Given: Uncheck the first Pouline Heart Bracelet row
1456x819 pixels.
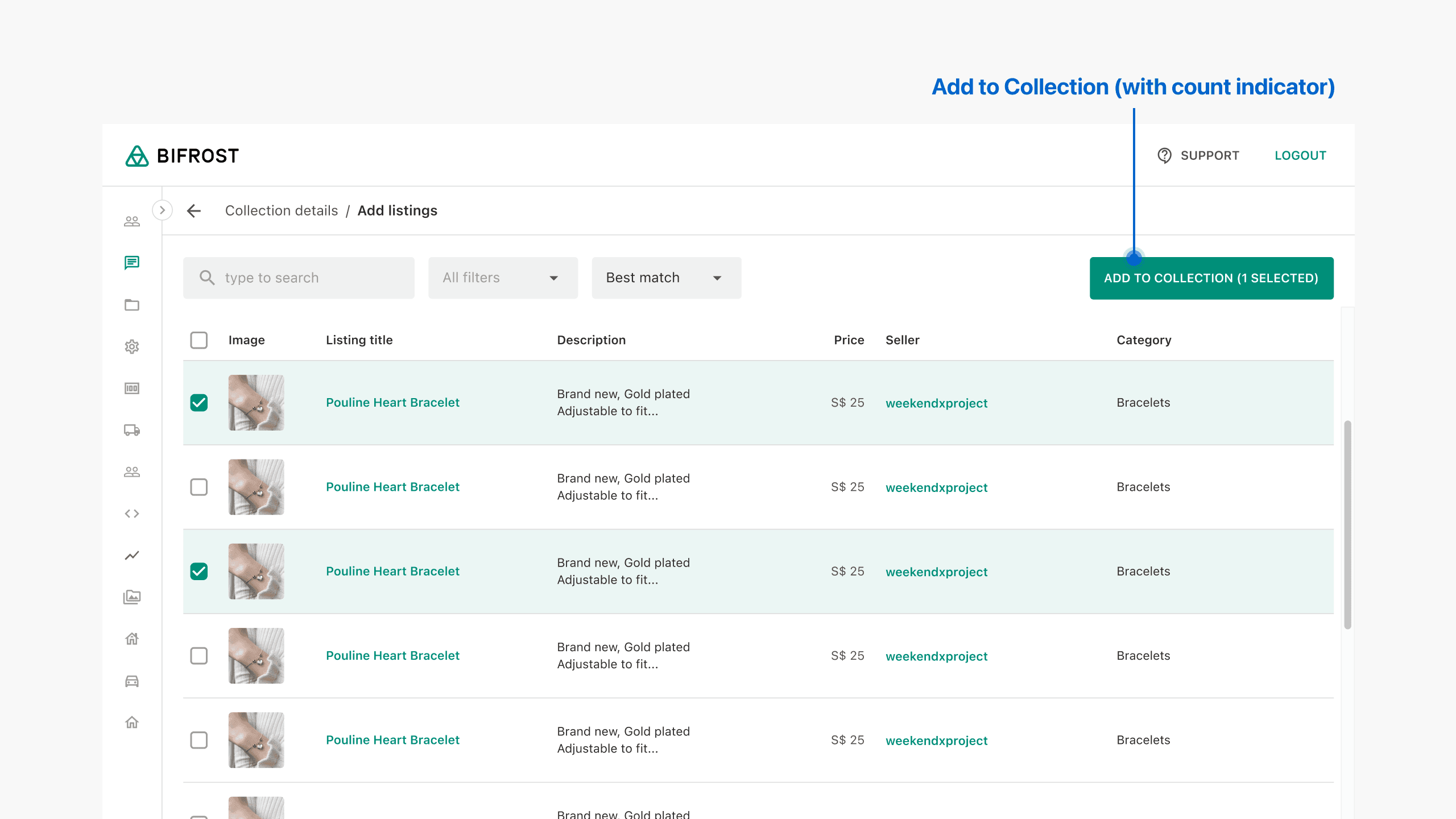Looking at the screenshot, I should click(x=199, y=403).
